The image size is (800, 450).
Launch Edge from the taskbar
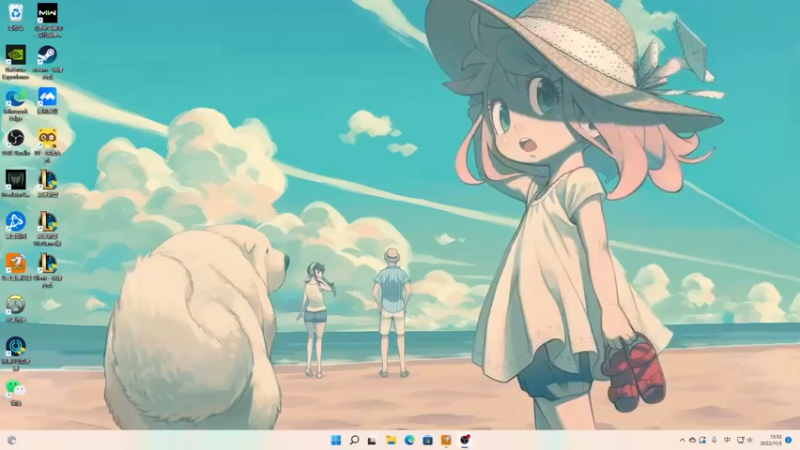click(409, 440)
